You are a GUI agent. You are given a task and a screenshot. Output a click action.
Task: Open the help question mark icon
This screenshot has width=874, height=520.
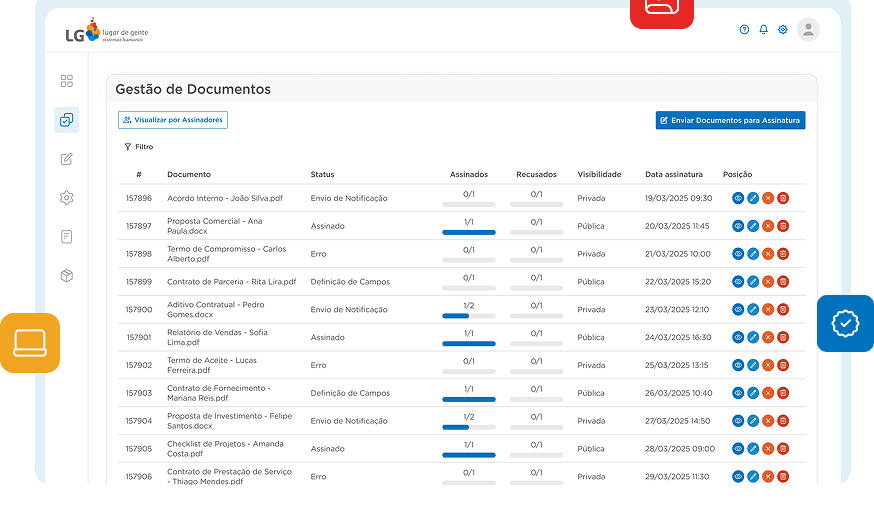(x=744, y=30)
